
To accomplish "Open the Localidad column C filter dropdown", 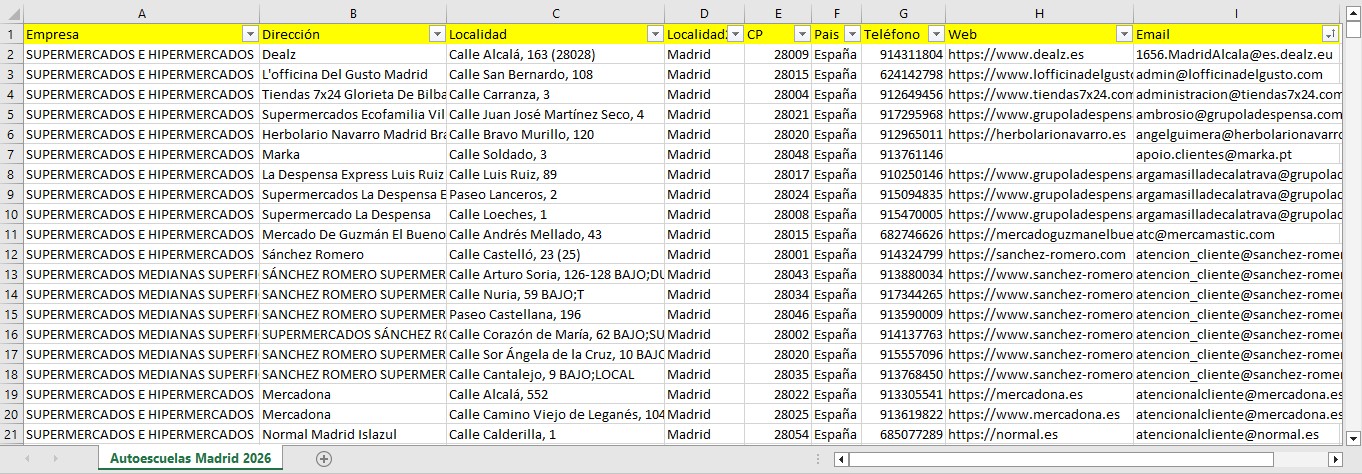I will (x=655, y=34).
